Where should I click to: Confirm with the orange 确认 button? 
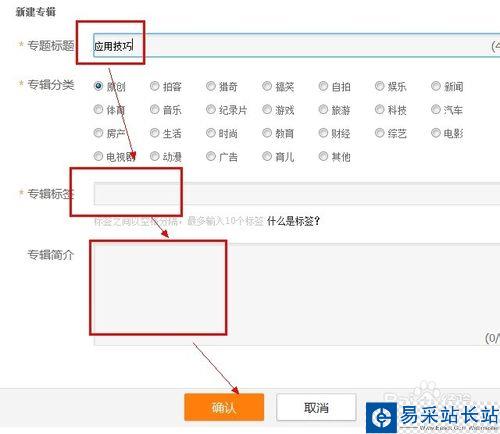click(224, 407)
